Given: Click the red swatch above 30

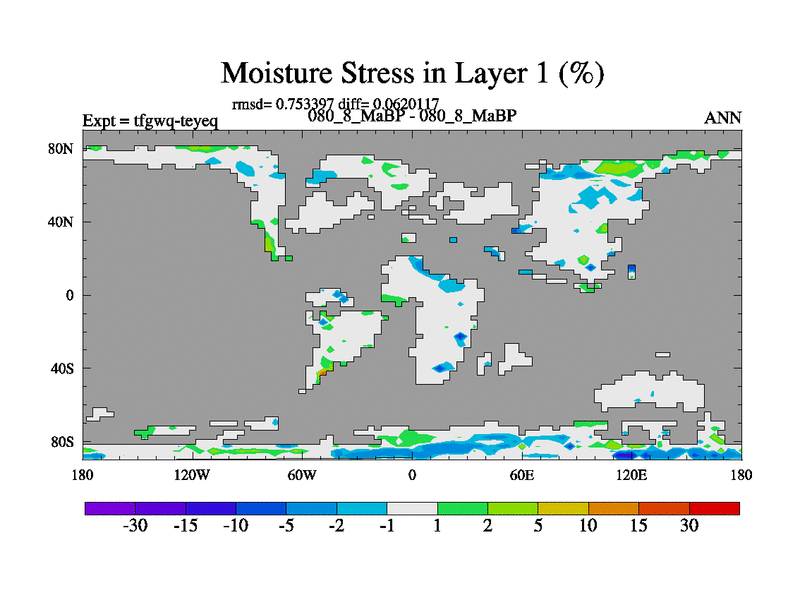Looking at the screenshot, I should click(x=714, y=508).
